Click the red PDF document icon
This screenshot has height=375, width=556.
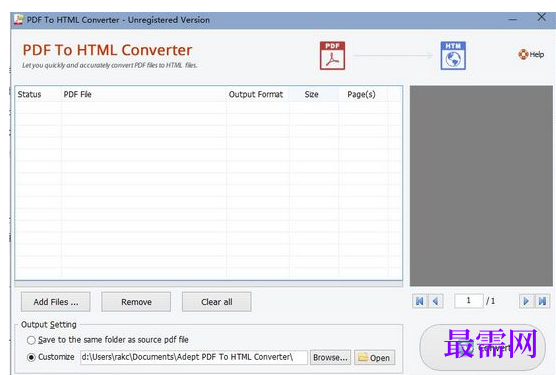coord(332,56)
